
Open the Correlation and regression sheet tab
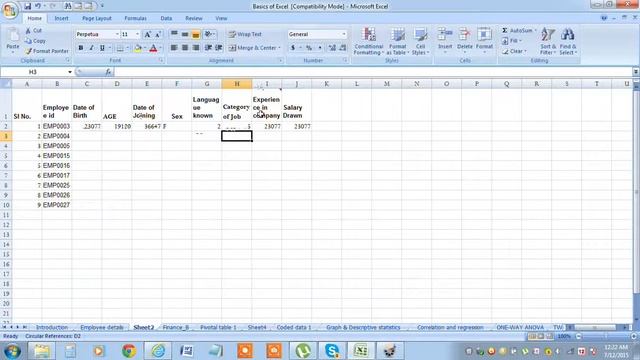[x=450, y=327]
